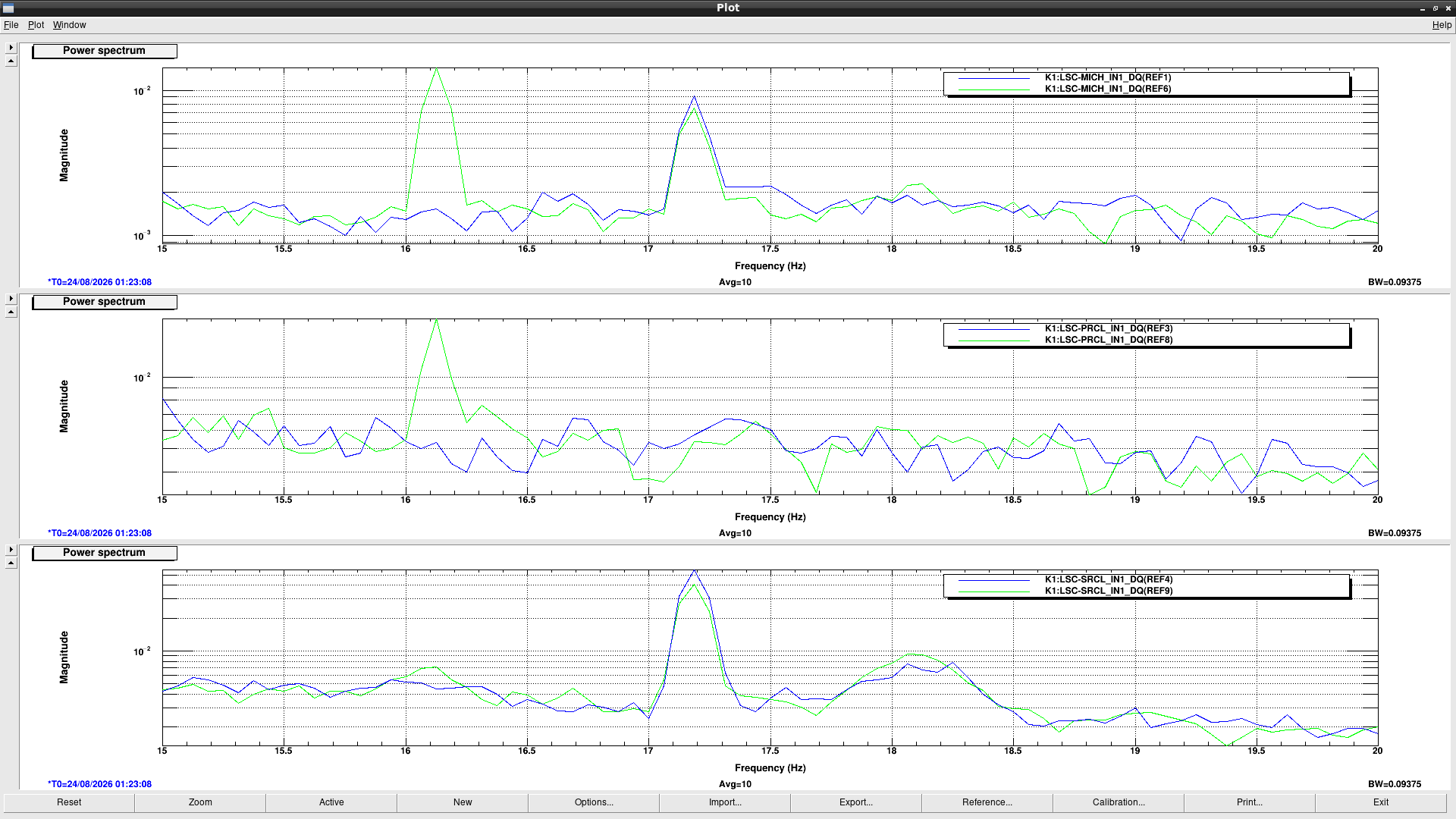Click the Zoom button

[x=200, y=802]
